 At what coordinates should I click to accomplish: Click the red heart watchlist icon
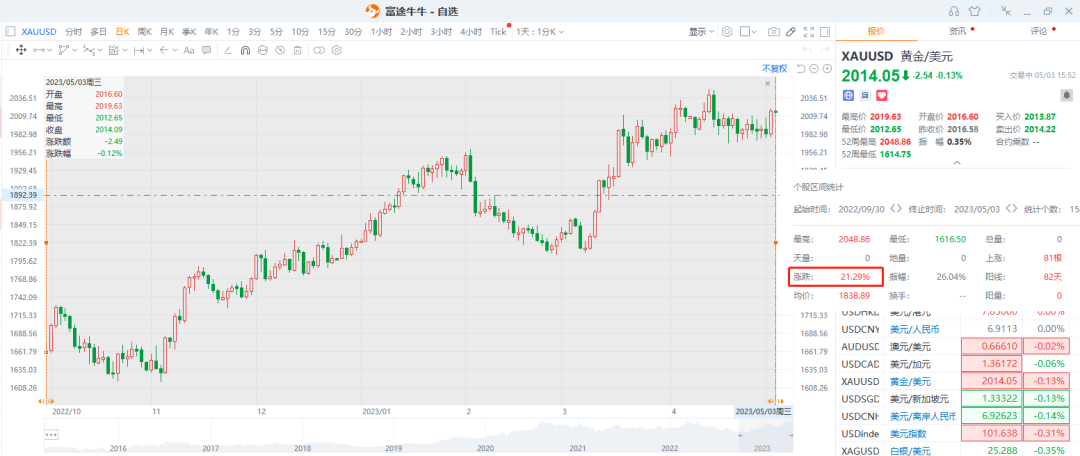pos(882,95)
